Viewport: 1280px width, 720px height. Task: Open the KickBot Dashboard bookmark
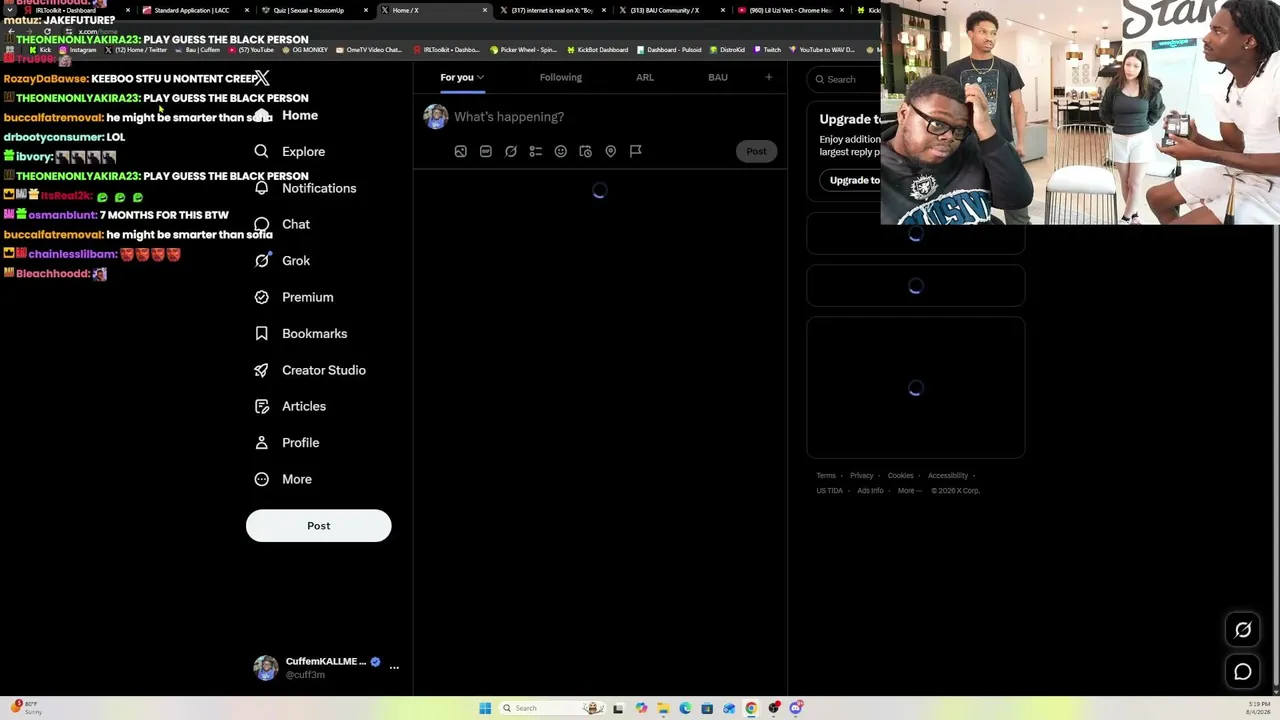pos(598,50)
